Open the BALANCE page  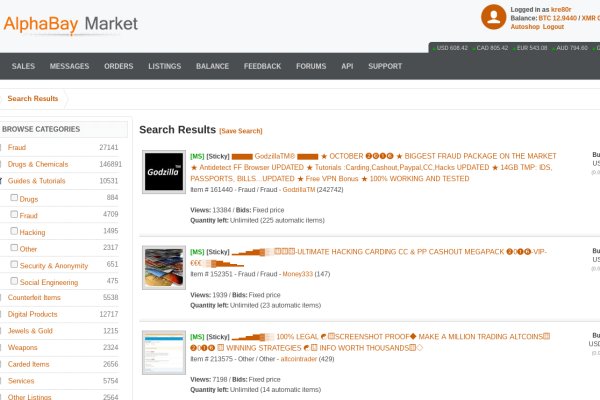tap(212, 66)
